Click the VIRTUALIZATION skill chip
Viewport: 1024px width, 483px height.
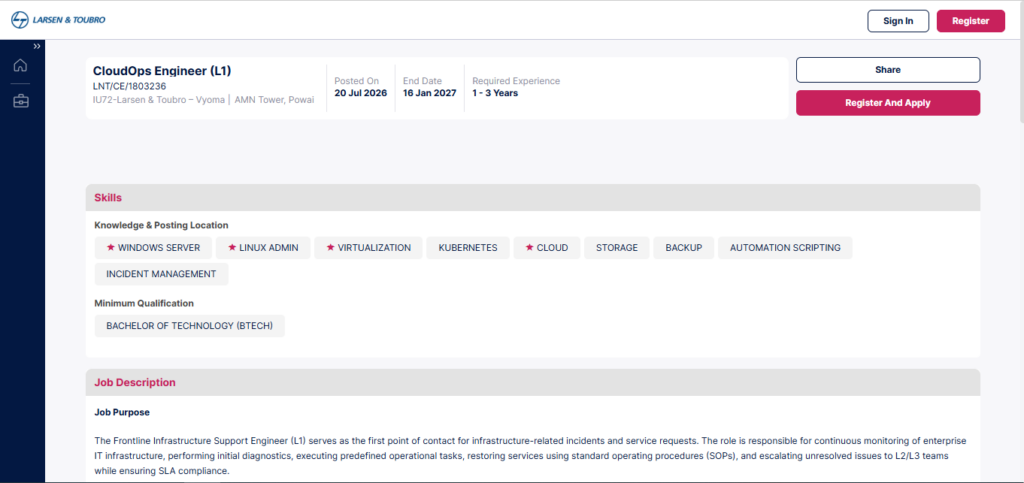click(x=368, y=248)
